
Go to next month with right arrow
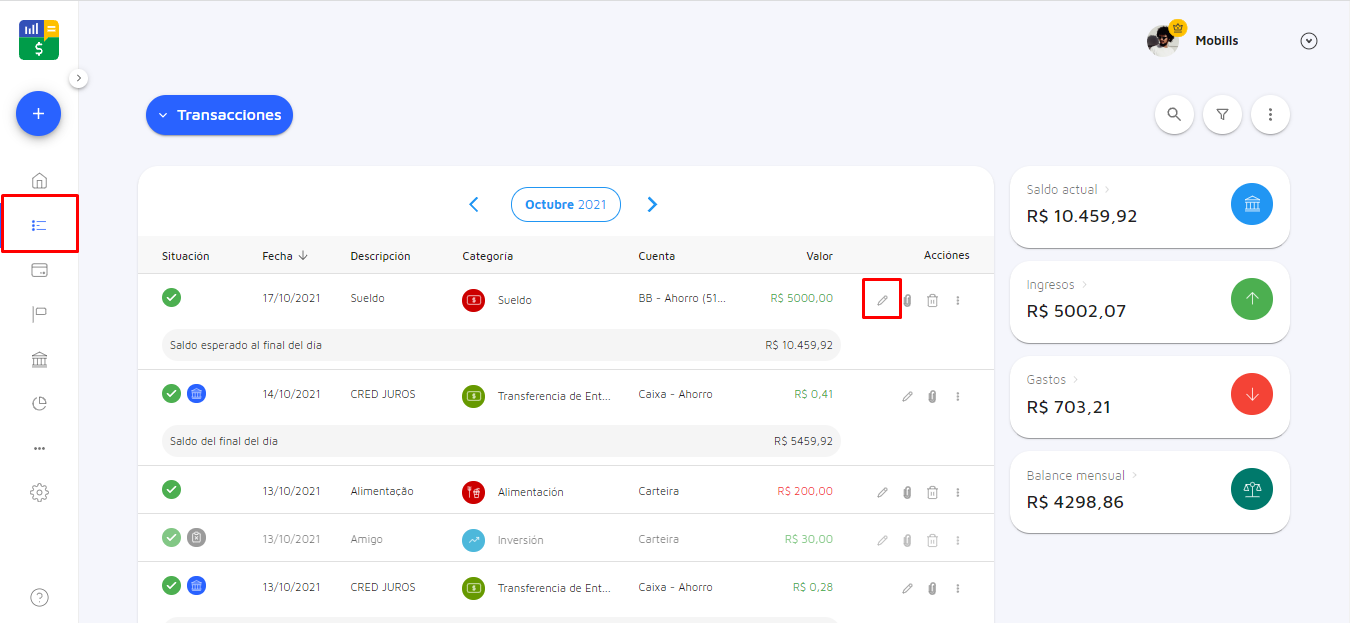click(x=652, y=205)
